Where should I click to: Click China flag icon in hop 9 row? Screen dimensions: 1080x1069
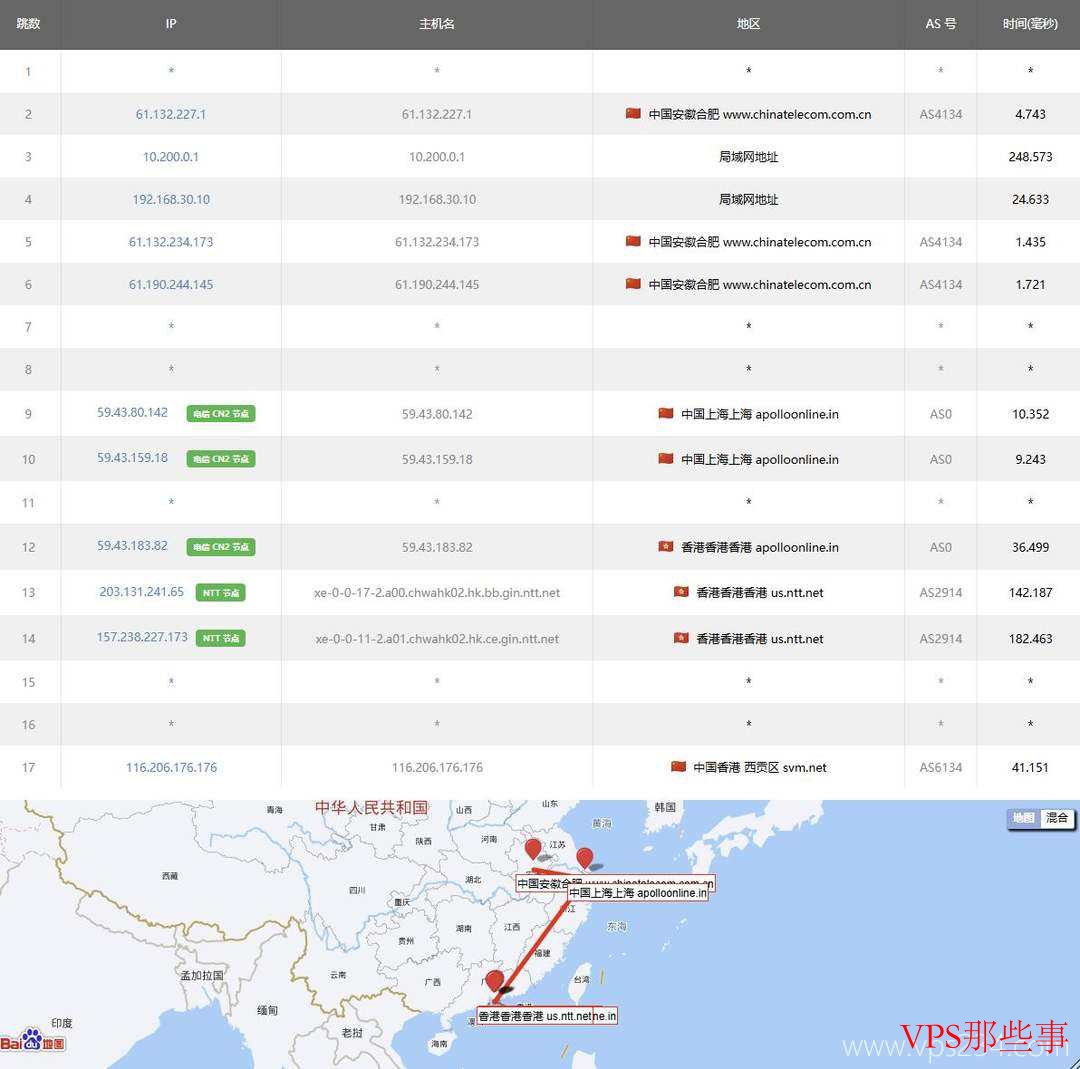665,413
